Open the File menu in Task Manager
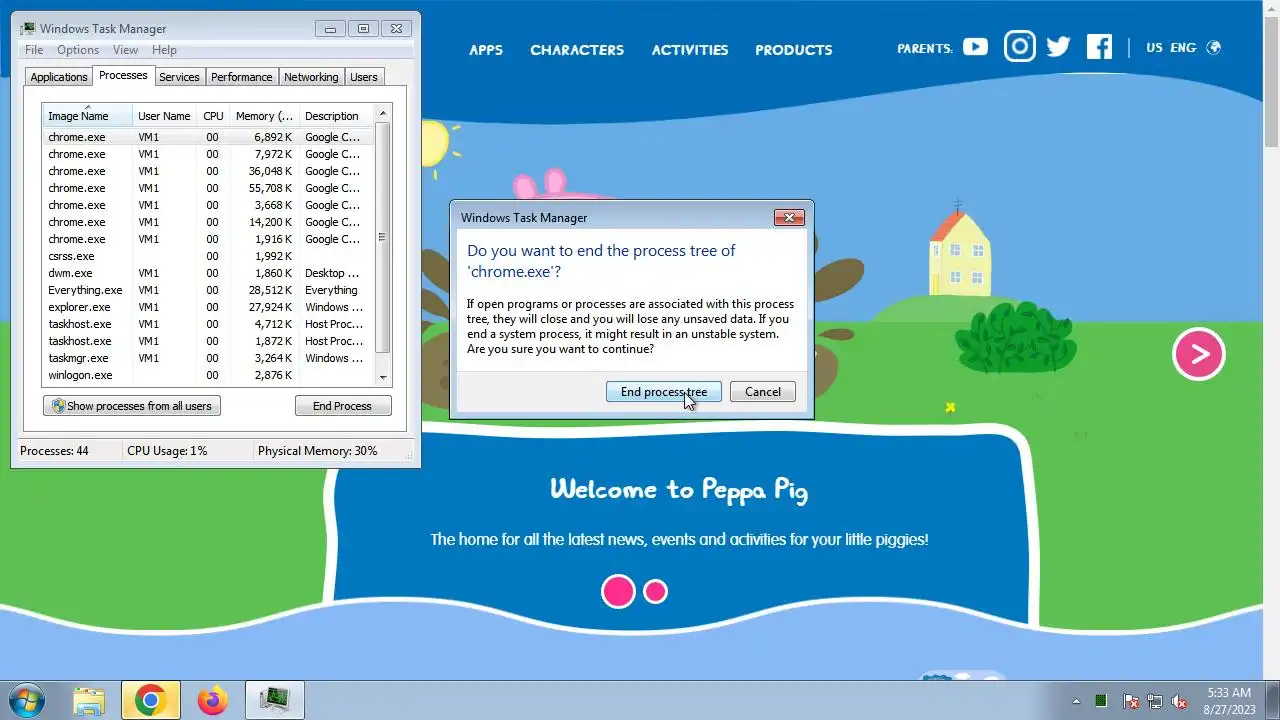1280x720 pixels. 33,50
